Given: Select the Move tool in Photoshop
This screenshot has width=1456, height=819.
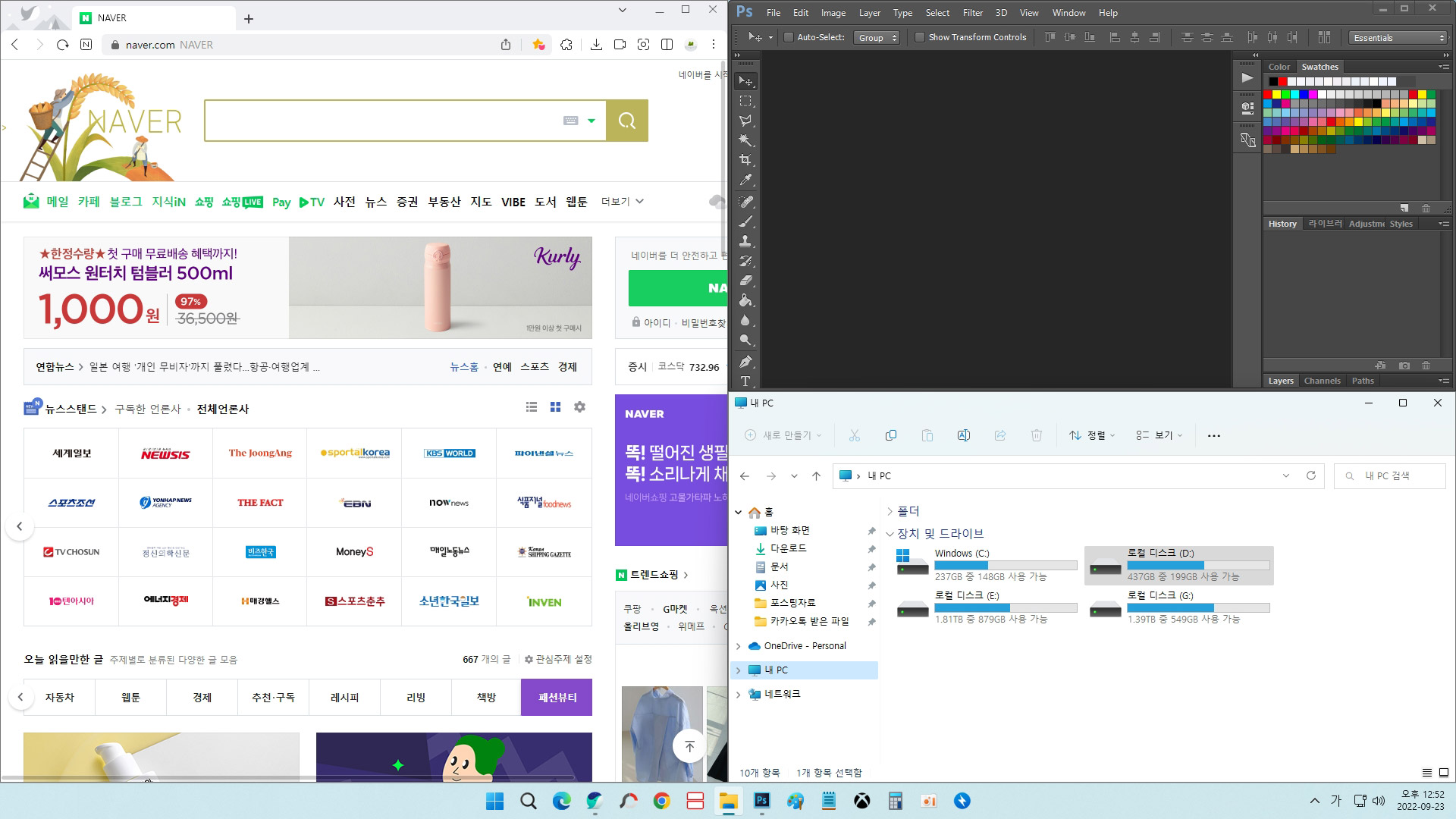Looking at the screenshot, I should [x=745, y=80].
